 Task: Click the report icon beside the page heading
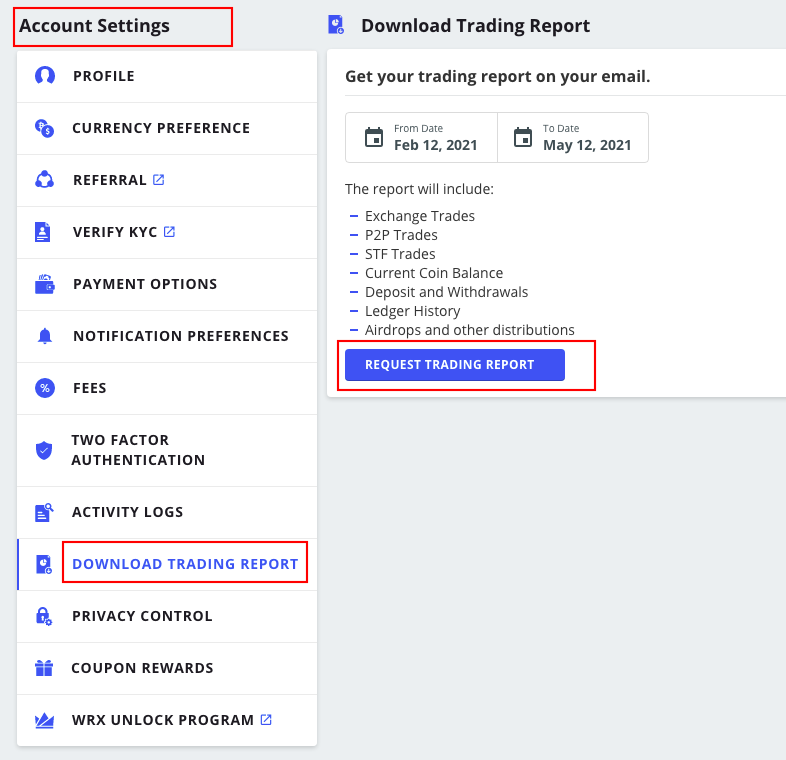click(336, 25)
